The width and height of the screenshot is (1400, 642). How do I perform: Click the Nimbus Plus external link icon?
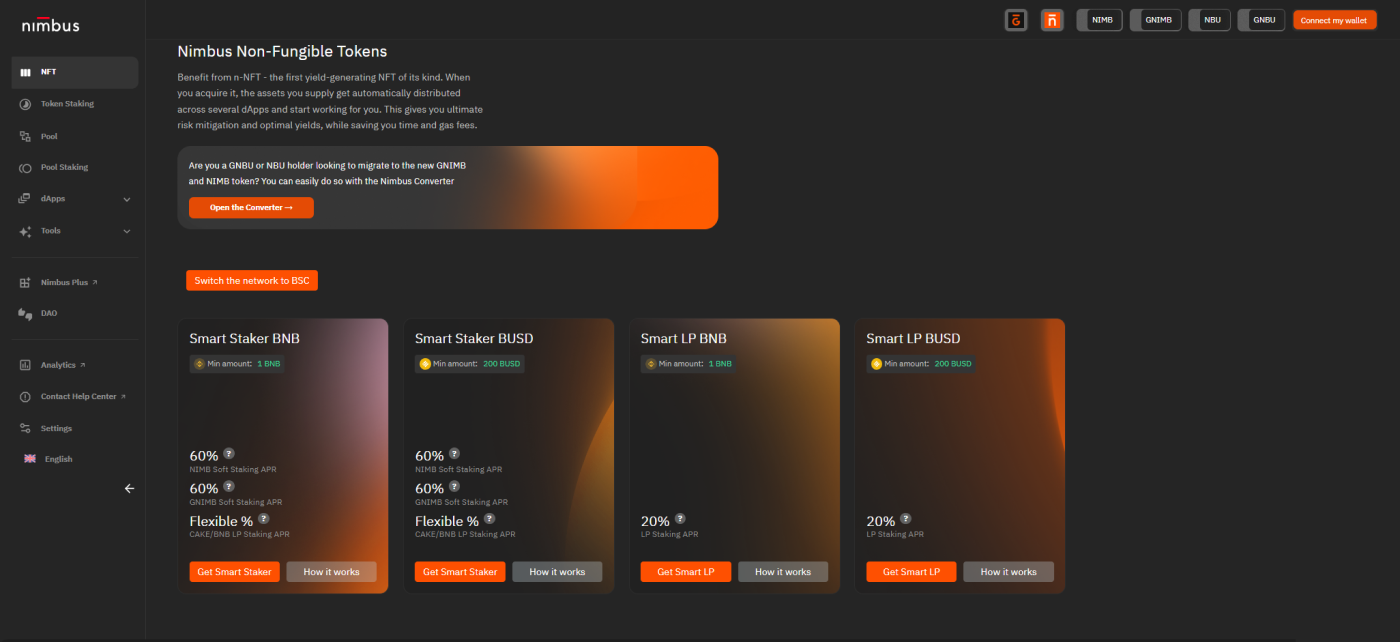tap(97, 282)
